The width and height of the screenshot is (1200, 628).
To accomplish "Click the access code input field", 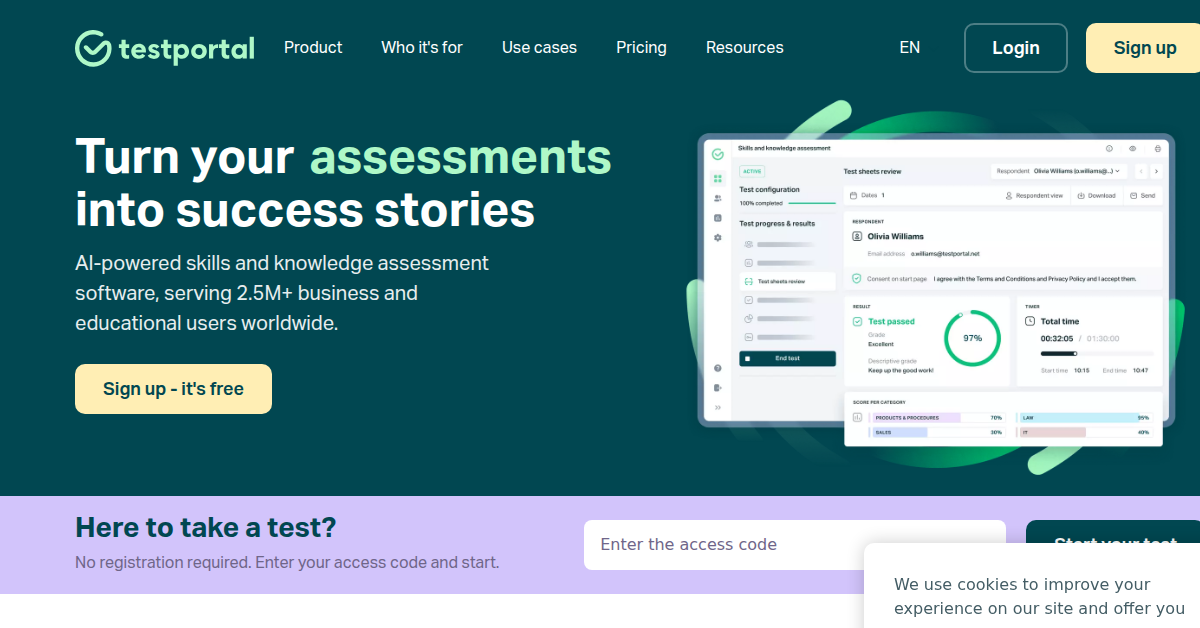I will (x=794, y=545).
